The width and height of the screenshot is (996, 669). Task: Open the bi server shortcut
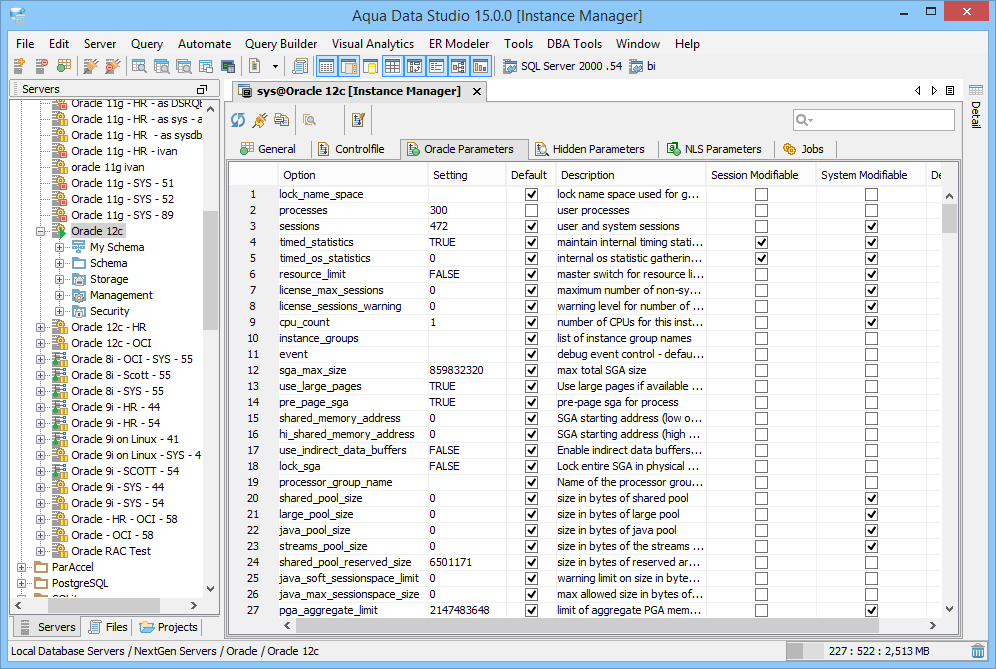pos(642,66)
